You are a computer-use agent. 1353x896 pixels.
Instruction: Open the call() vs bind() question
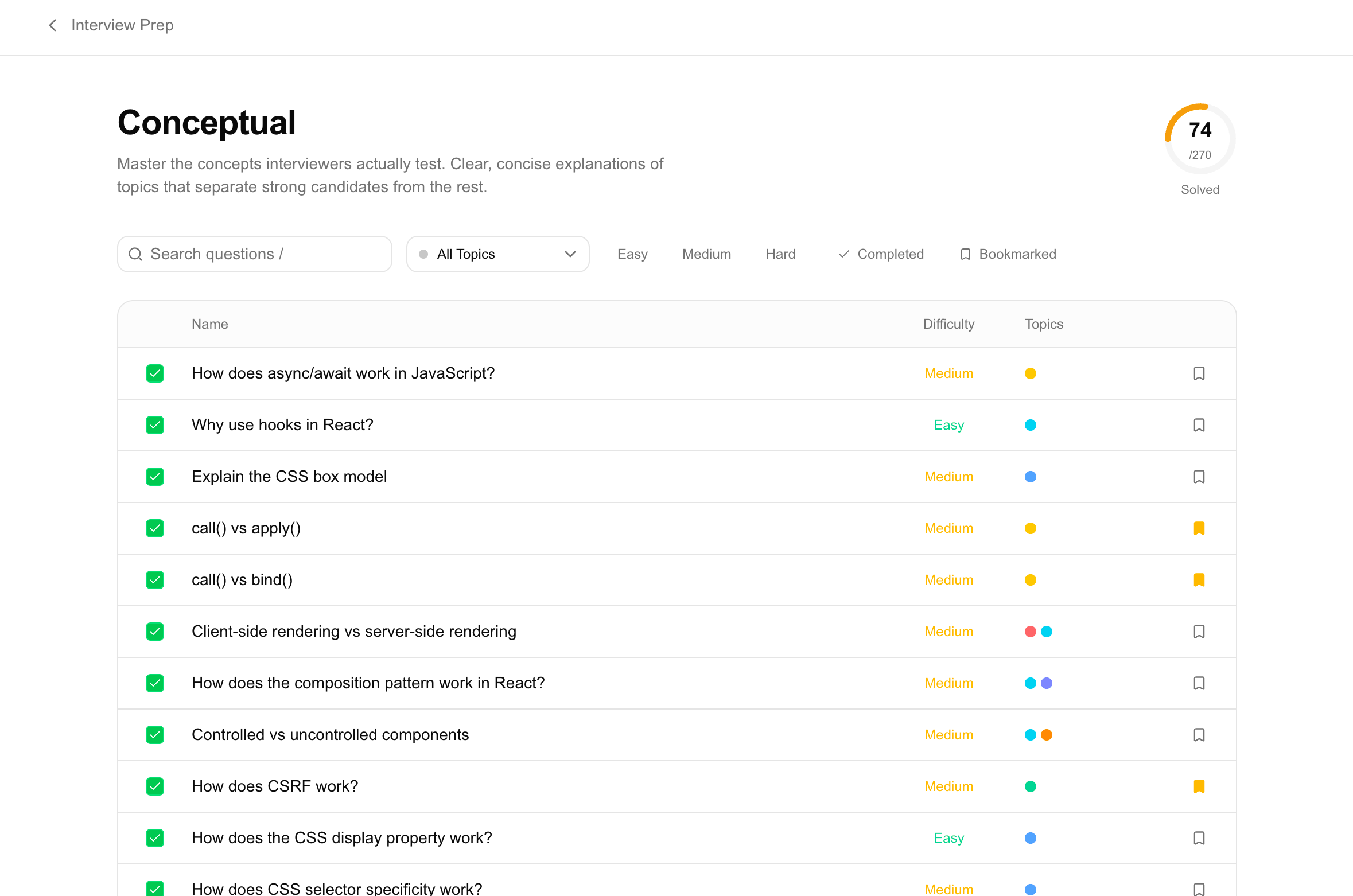click(242, 580)
